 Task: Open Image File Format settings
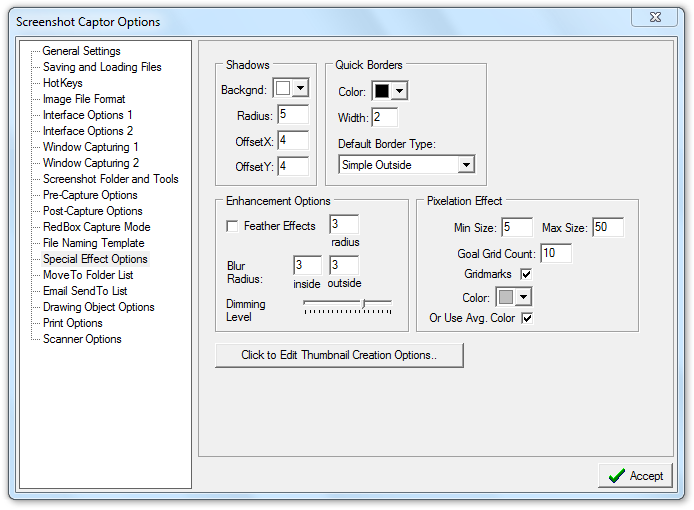coord(84,99)
